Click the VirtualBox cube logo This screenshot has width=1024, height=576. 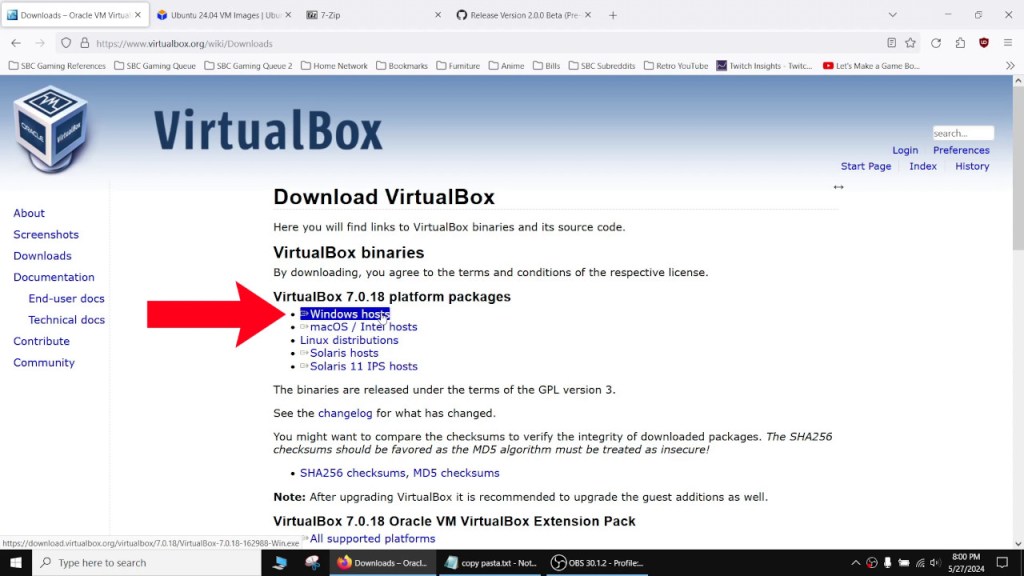coord(52,125)
